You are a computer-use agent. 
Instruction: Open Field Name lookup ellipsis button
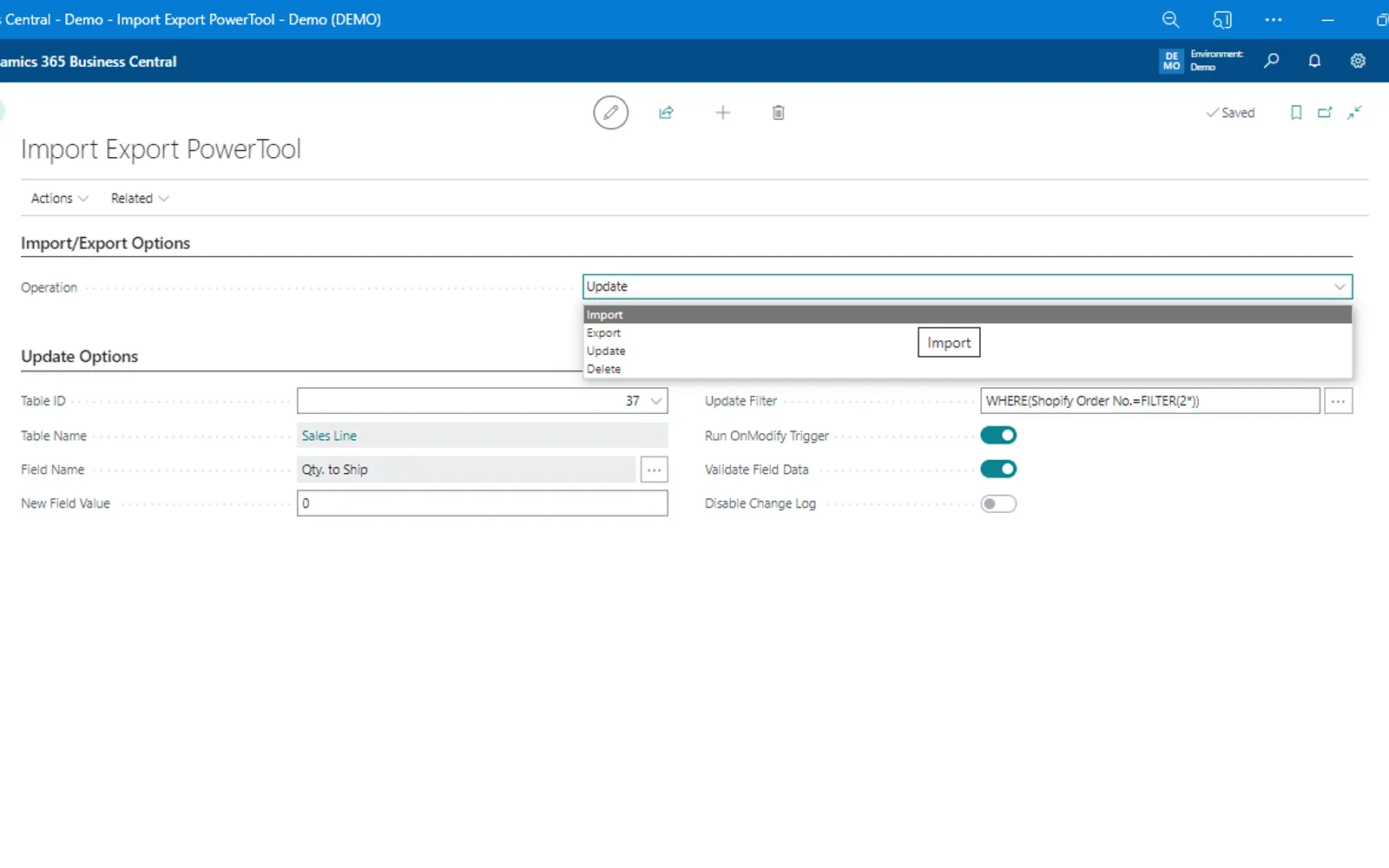point(654,470)
